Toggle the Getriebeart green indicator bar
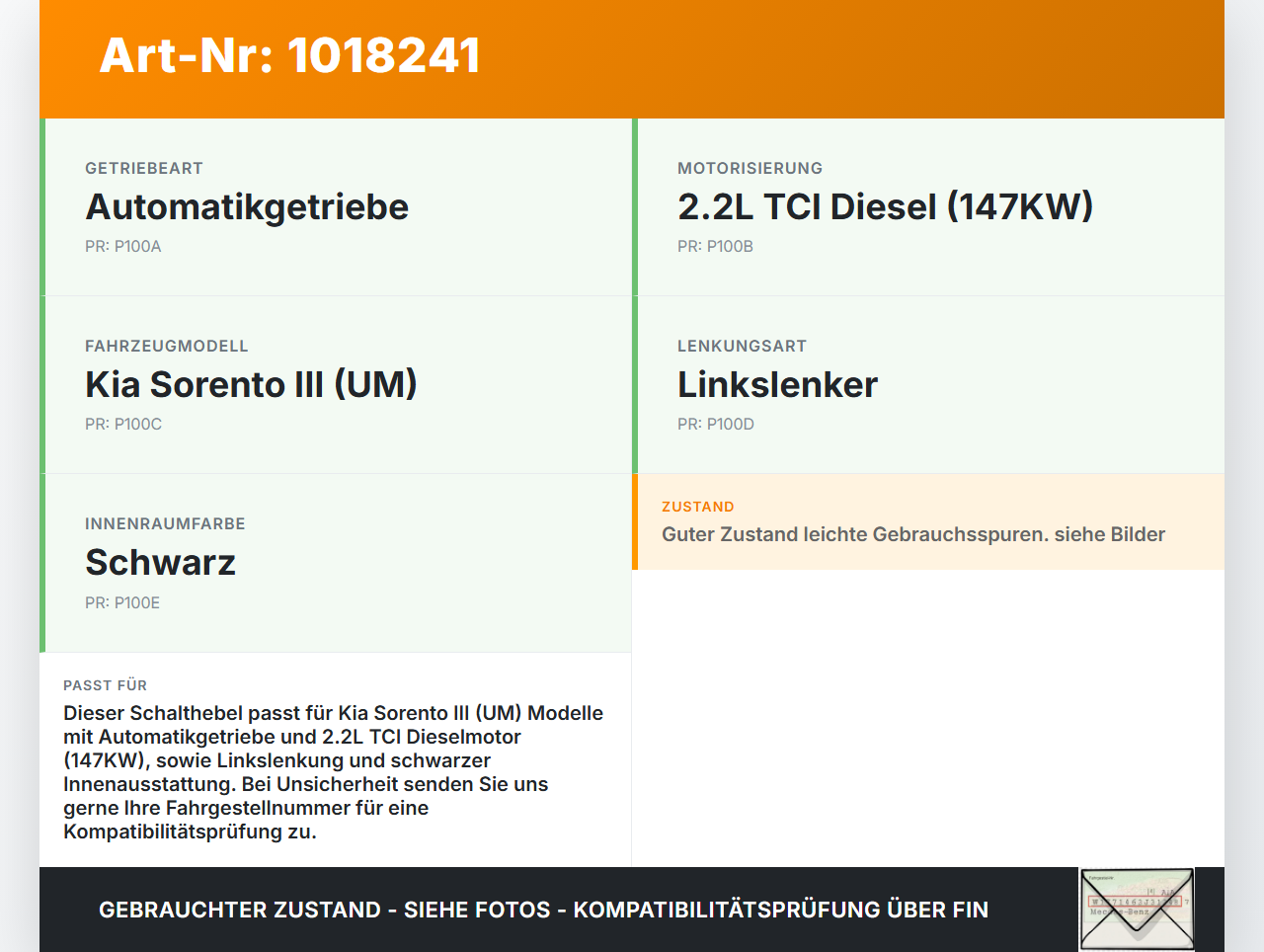The width and height of the screenshot is (1264, 952). [40, 207]
